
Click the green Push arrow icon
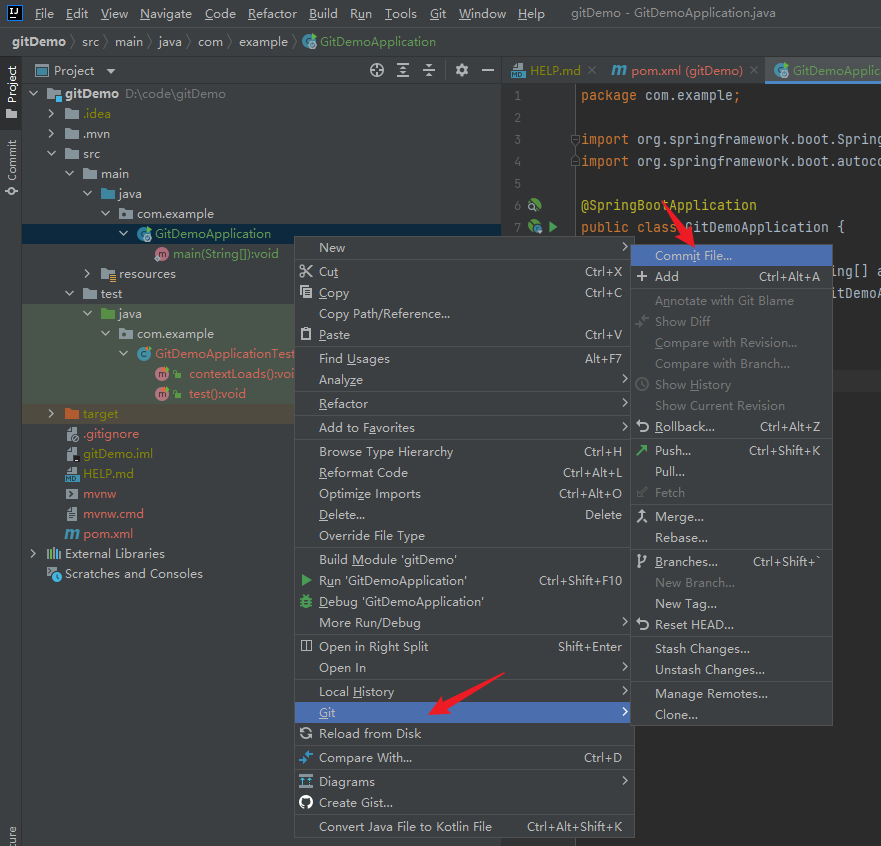[x=642, y=450]
